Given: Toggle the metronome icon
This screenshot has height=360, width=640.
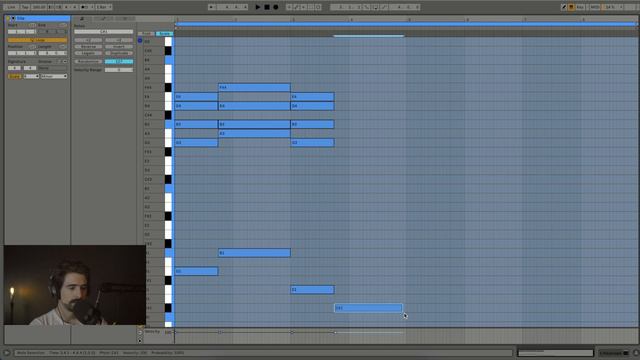Looking at the screenshot, I should click(x=84, y=7).
